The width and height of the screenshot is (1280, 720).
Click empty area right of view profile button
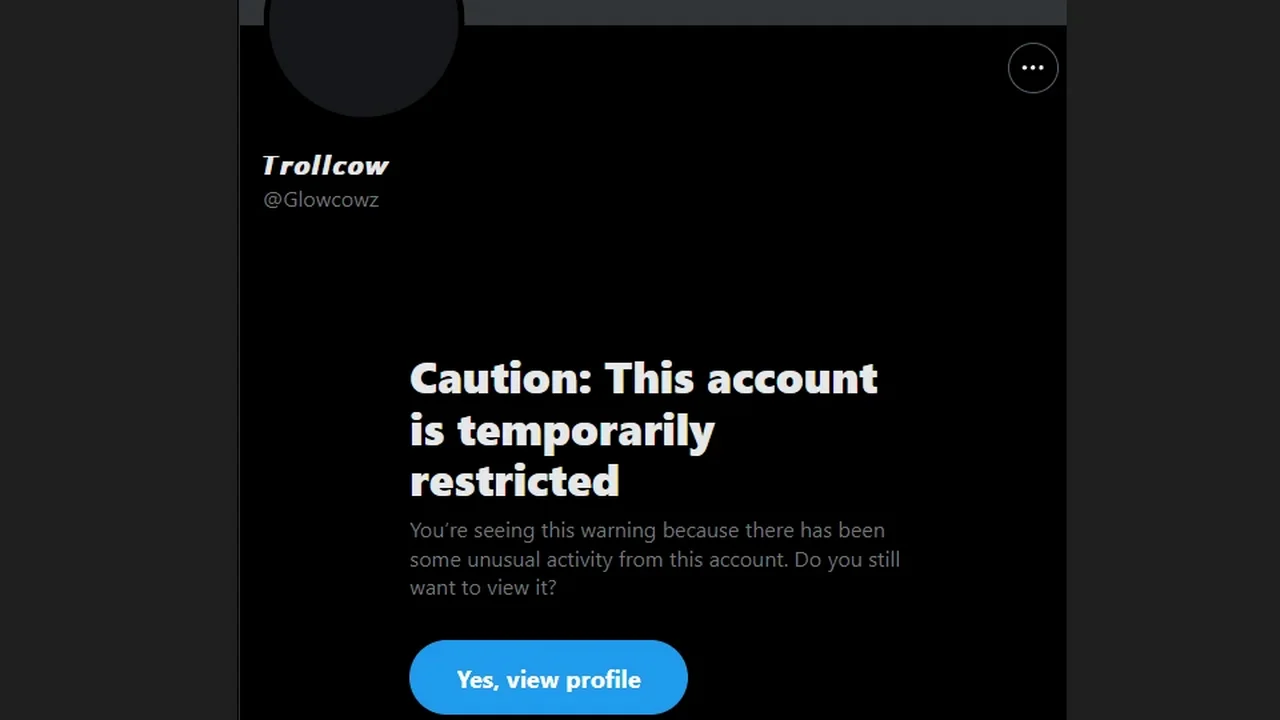tap(870, 677)
